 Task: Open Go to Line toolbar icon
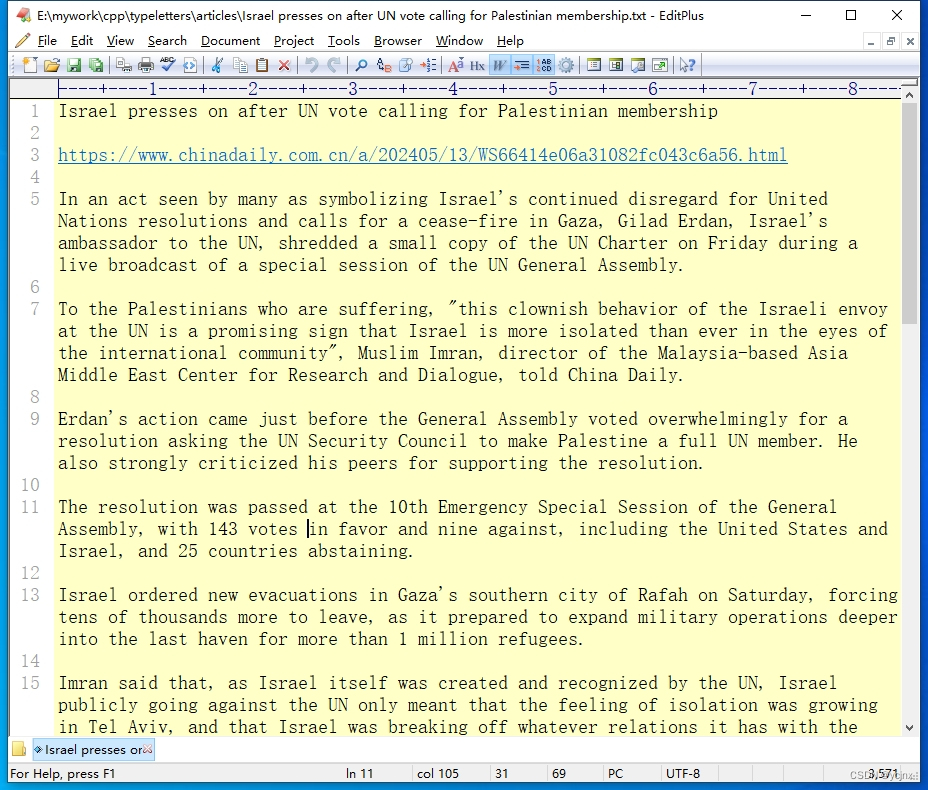click(428, 65)
